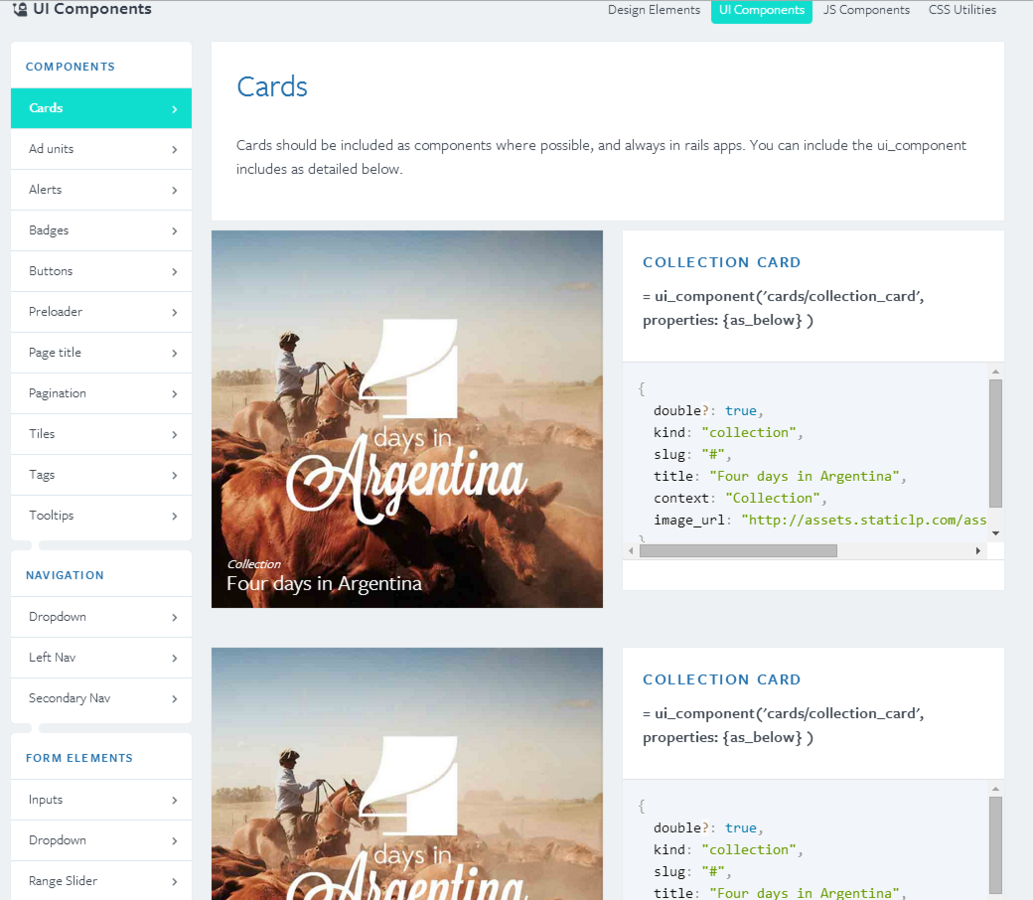Click the second Argentina collection card image
The height and width of the screenshot is (900, 1033).
(x=407, y=773)
